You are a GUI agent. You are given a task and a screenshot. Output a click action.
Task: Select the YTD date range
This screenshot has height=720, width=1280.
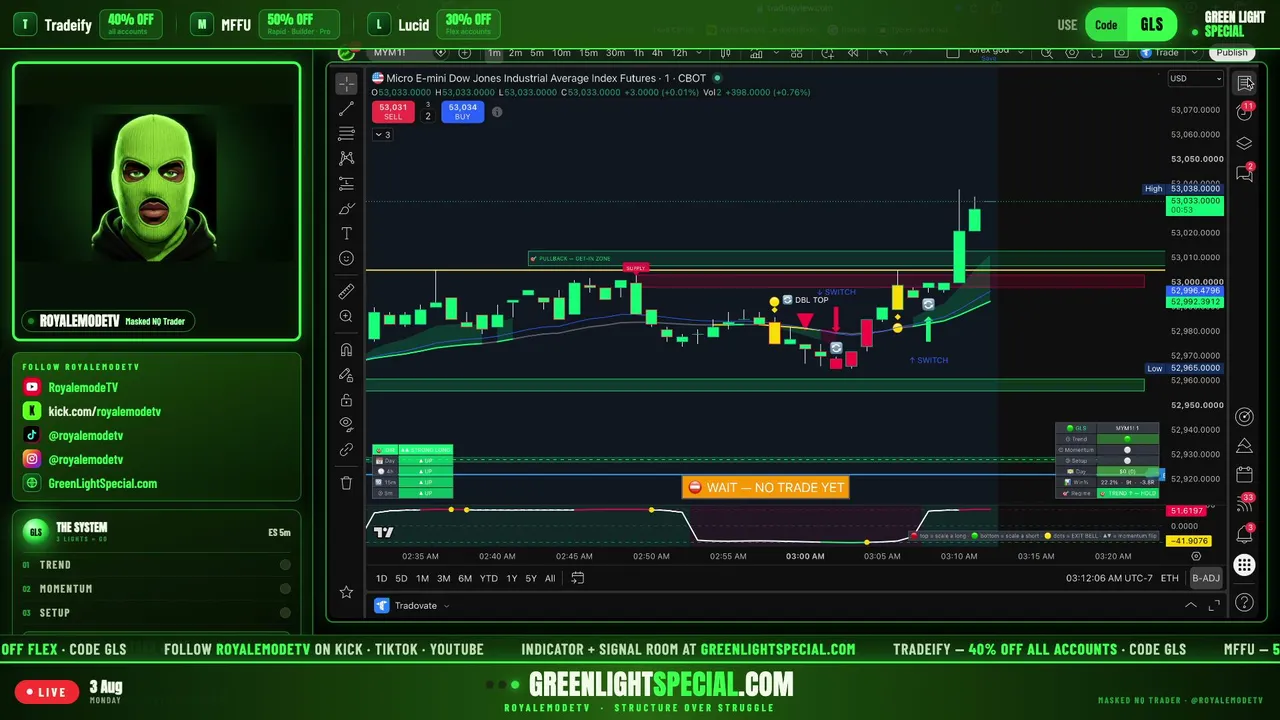[488, 578]
